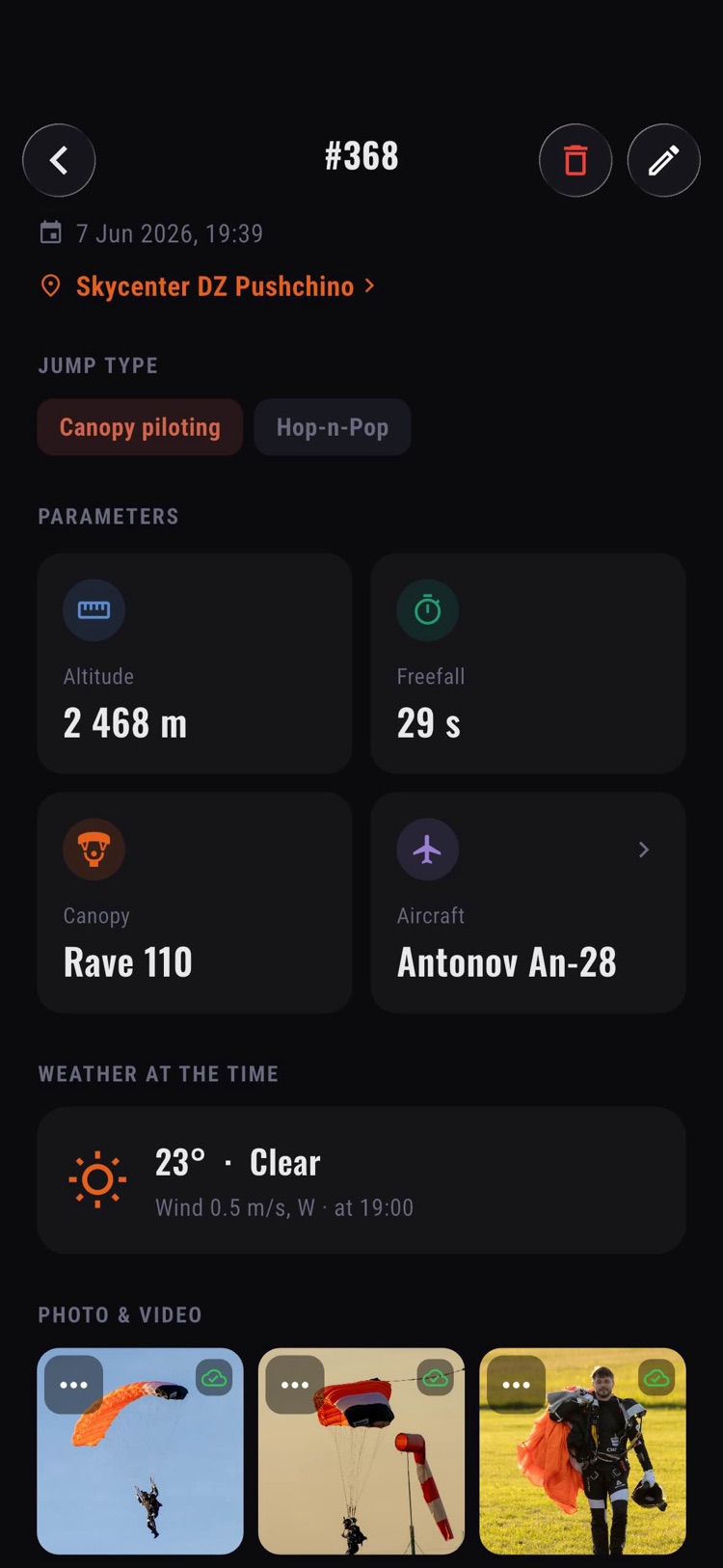Tap the altitude ruler icon
The width and height of the screenshot is (723, 1568).
click(x=94, y=609)
